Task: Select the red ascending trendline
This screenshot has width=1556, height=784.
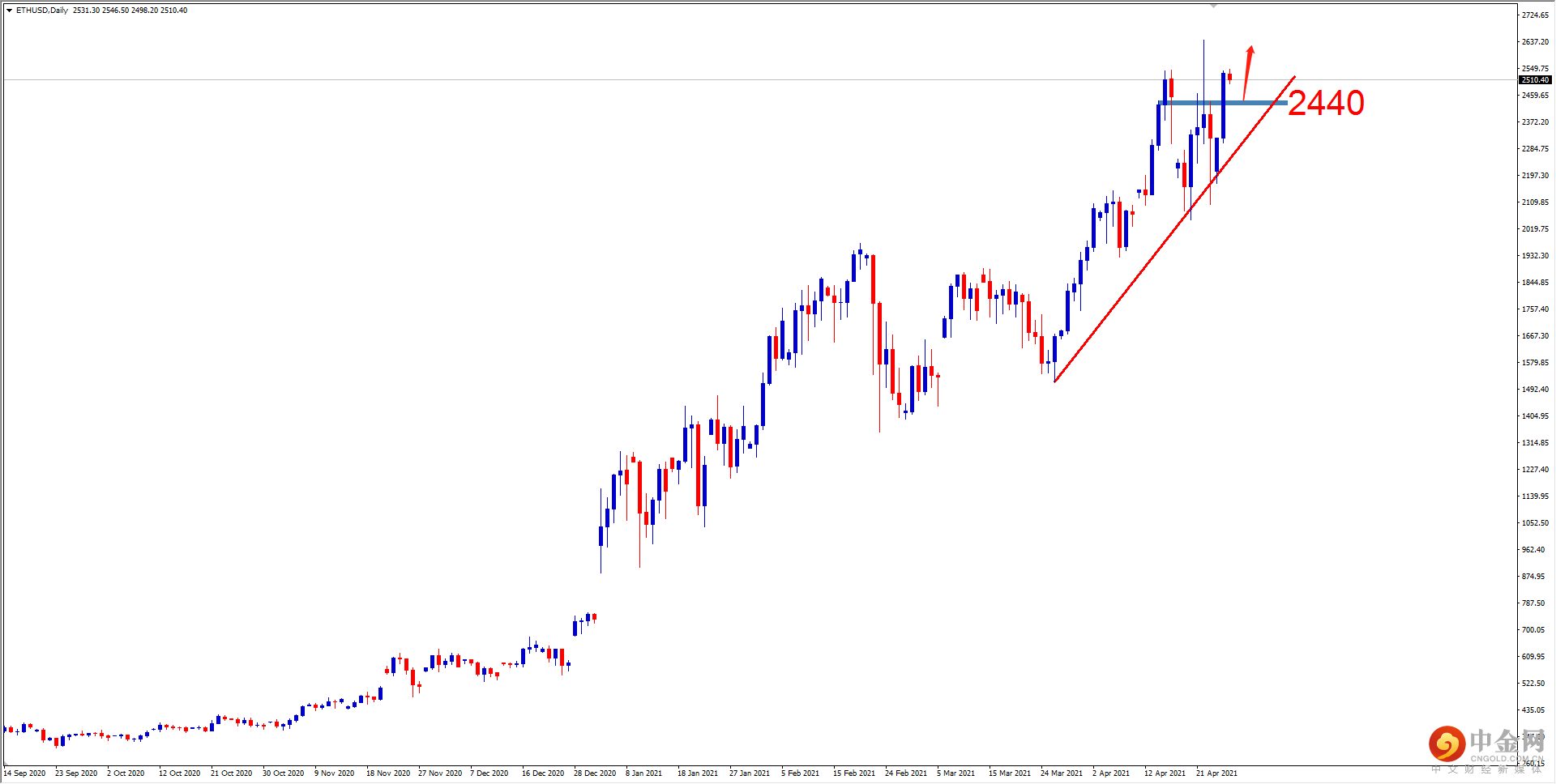Action: point(1174,228)
